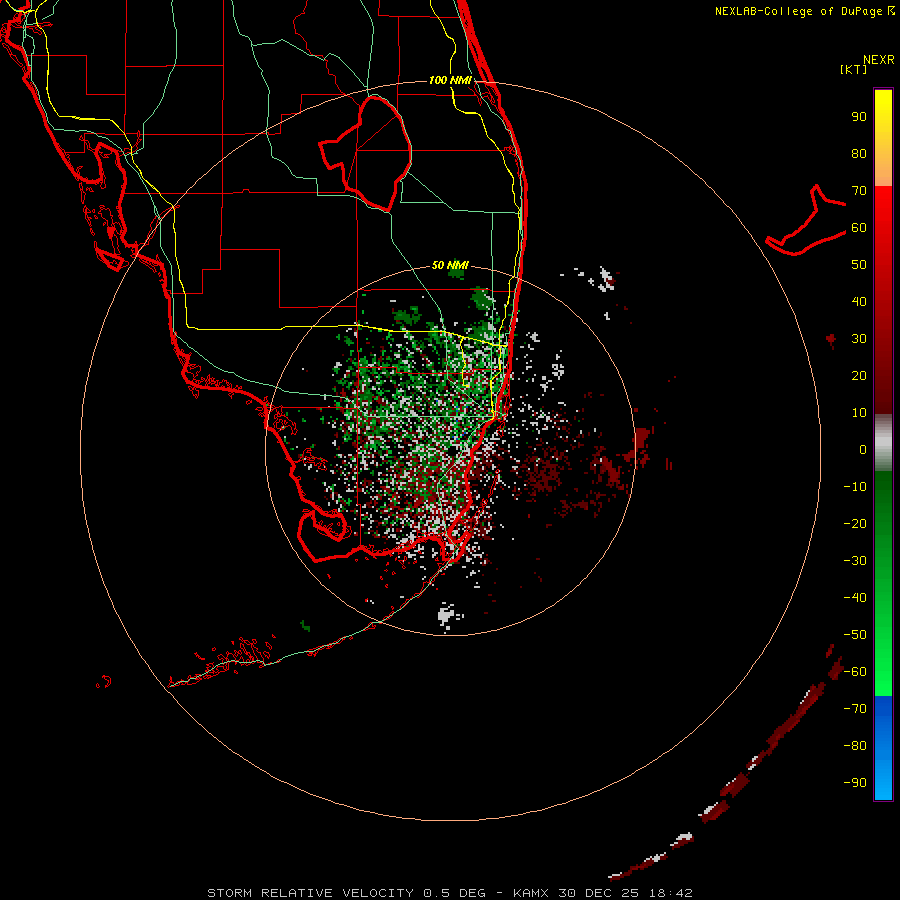The image size is (900, 900).
Task: Click the 80 value on the velocity scale
Action: click(859, 154)
